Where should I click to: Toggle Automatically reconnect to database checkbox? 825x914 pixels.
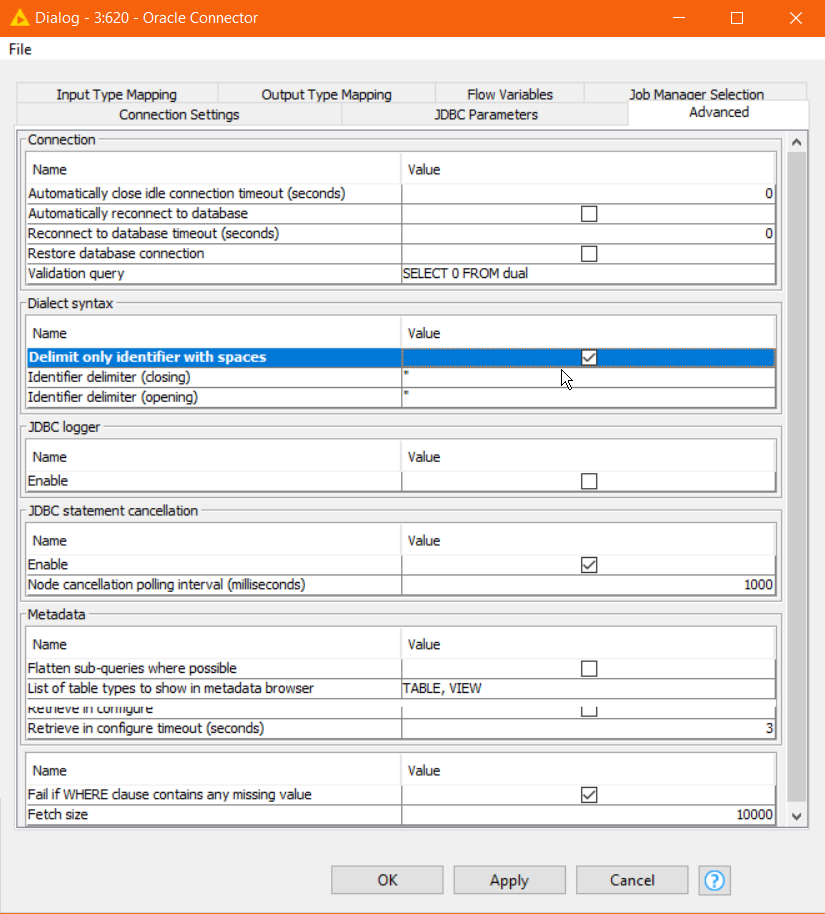[589, 214]
